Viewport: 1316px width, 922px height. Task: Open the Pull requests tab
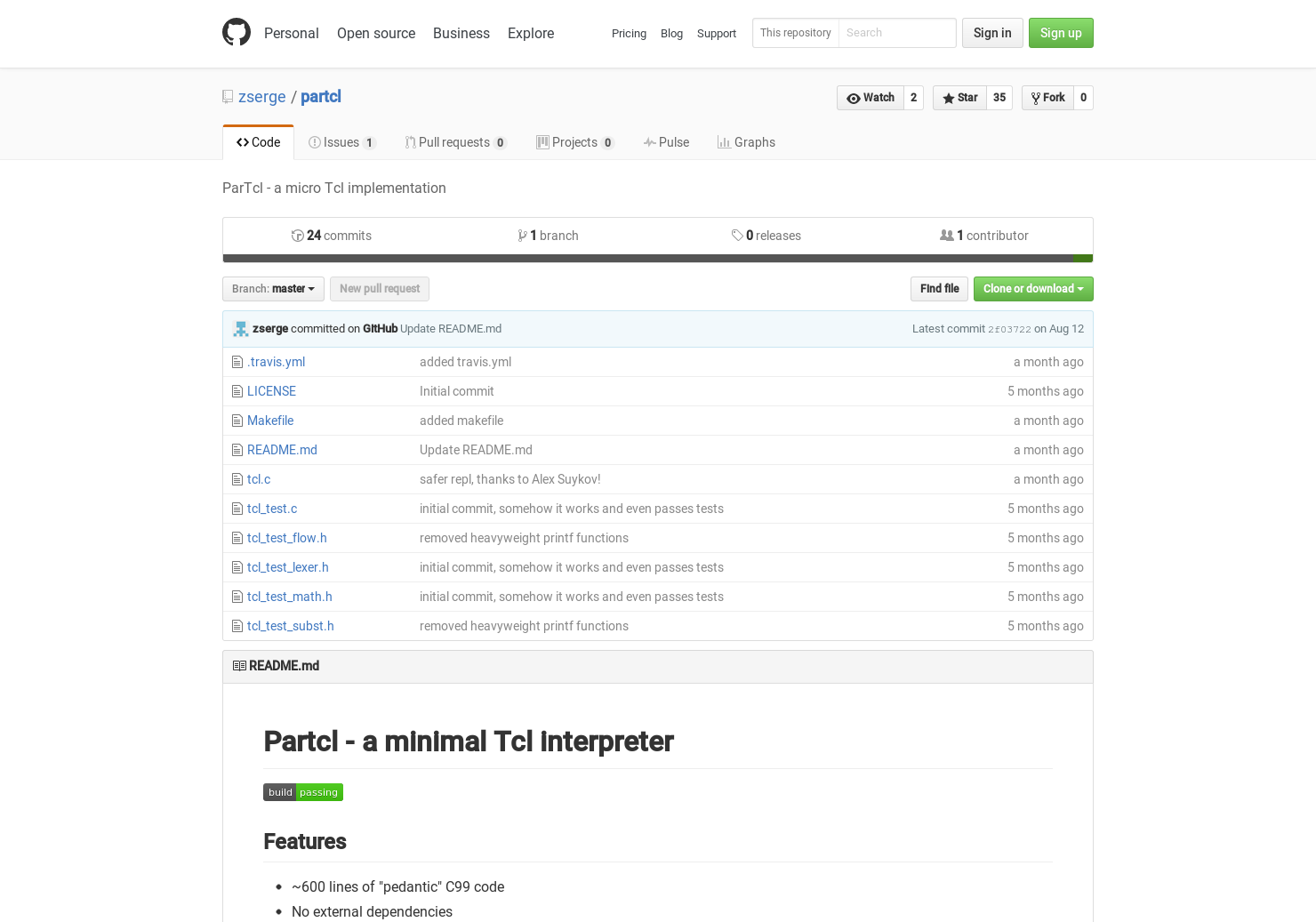[455, 142]
